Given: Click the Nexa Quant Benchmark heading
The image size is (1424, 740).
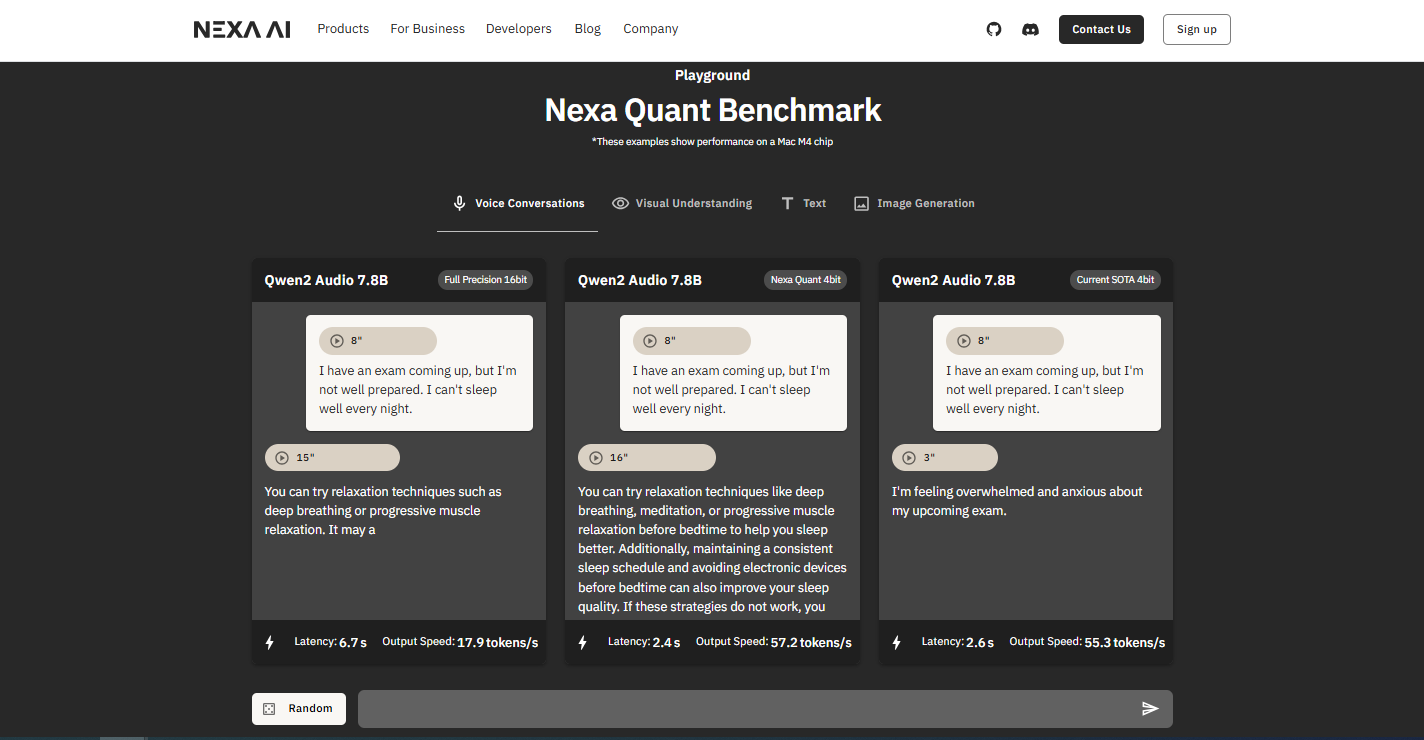Looking at the screenshot, I should [x=713, y=110].
